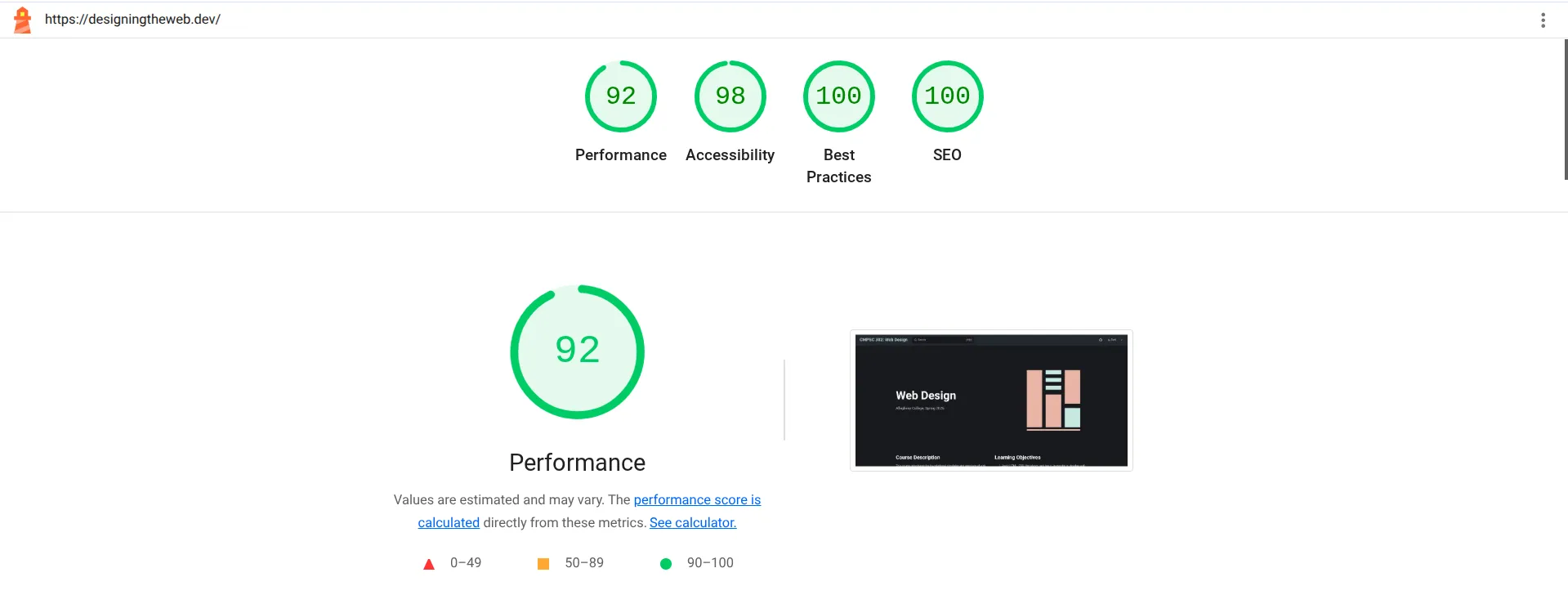Open the three-dot tools menu
This screenshot has width=1568, height=595.
tap(1543, 20)
